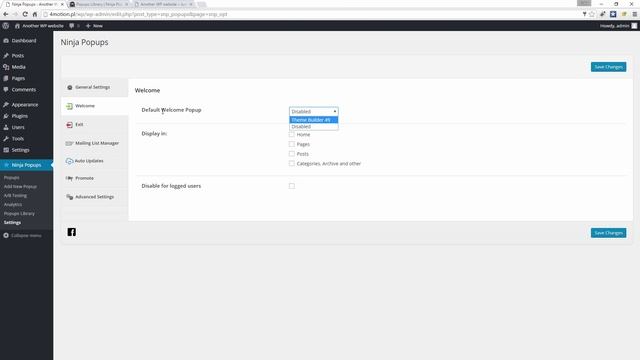Screen dimensions: 640x360
Task: Open the Default Welcome Popup dropdown
Action: tap(313, 111)
